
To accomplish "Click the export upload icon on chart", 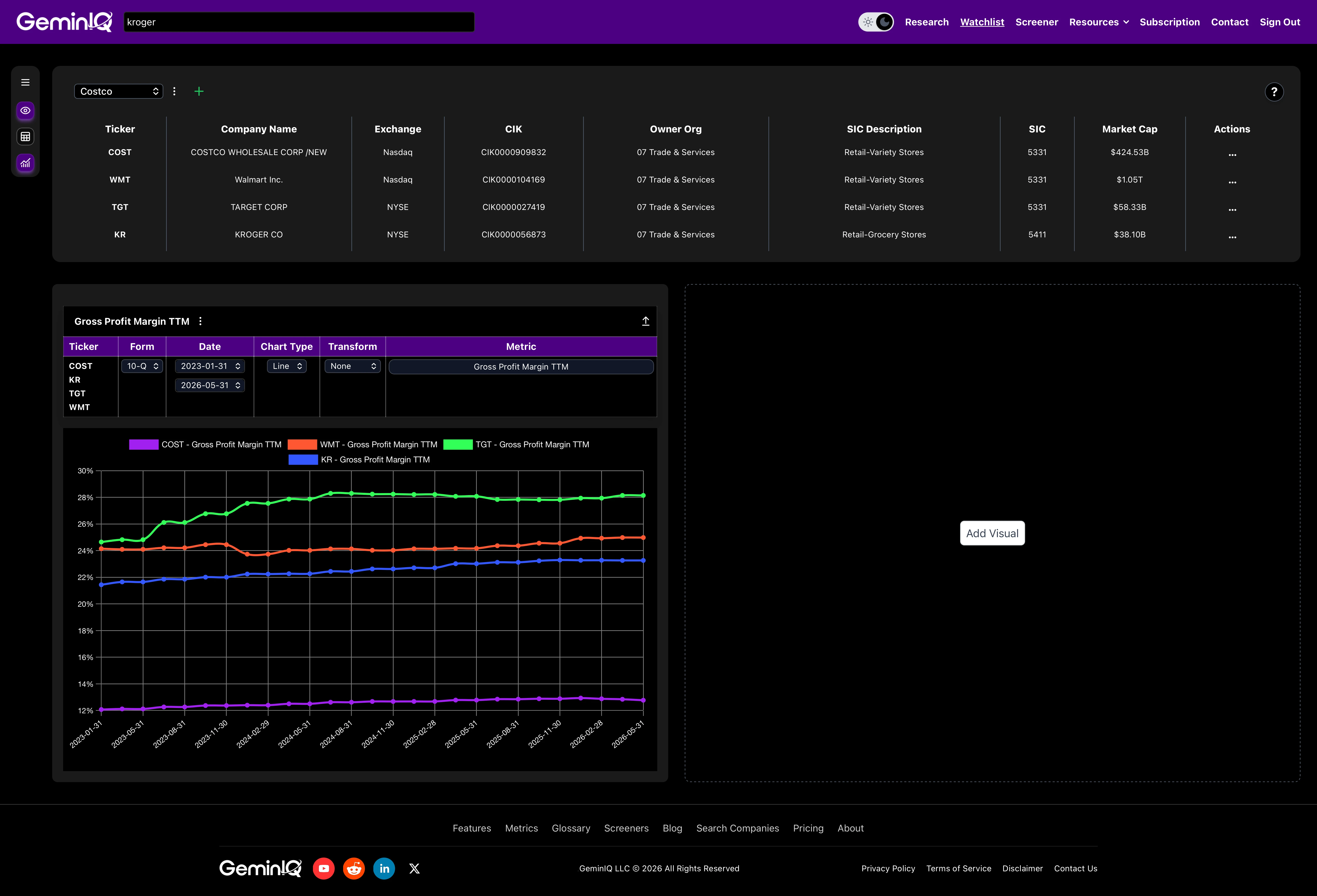I will [x=646, y=321].
